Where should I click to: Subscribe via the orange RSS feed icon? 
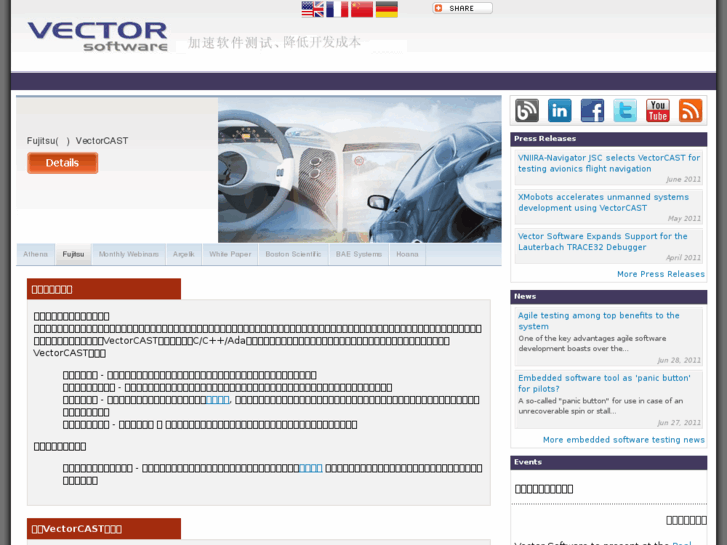pyautogui.click(x=690, y=111)
